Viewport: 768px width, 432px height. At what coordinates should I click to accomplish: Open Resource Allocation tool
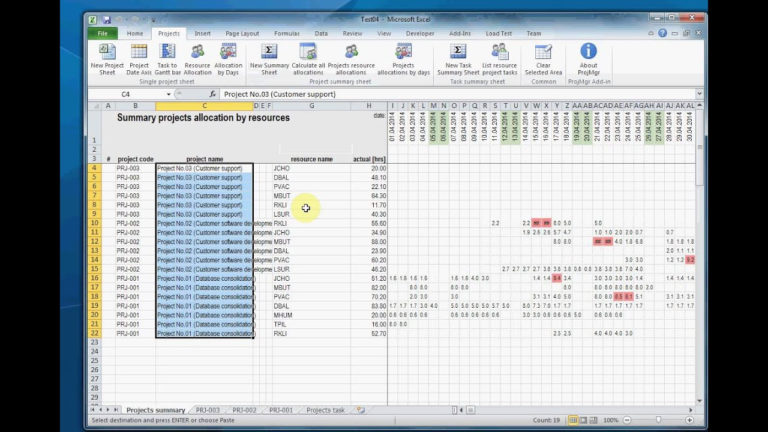(198, 58)
